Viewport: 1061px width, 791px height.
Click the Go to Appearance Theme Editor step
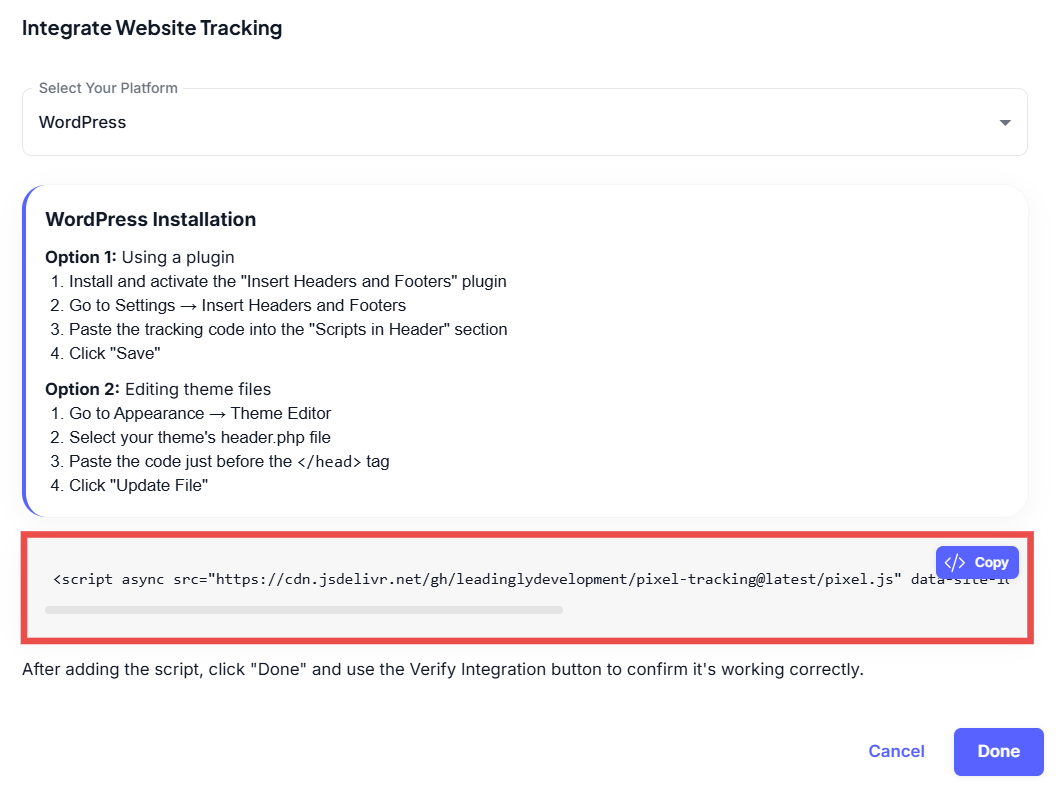pos(199,413)
